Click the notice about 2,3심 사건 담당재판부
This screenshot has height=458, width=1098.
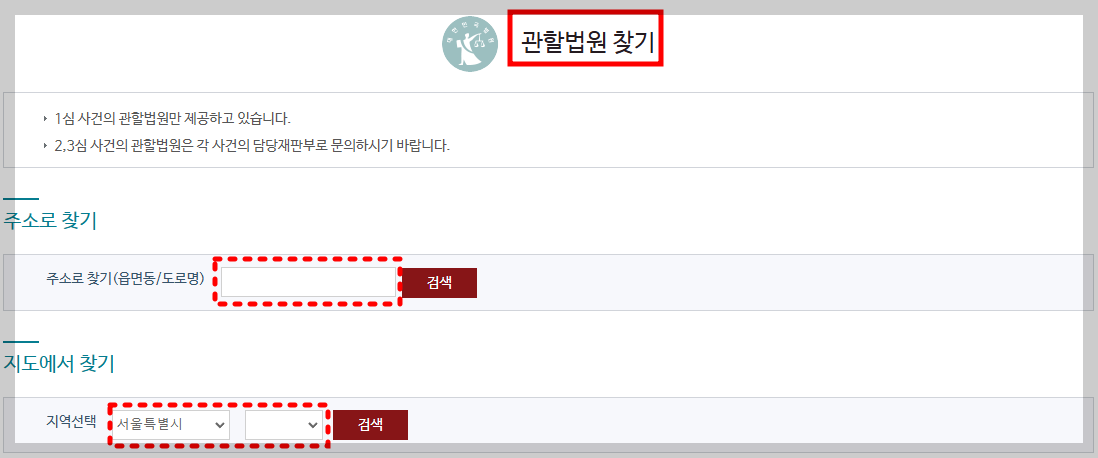point(251,147)
